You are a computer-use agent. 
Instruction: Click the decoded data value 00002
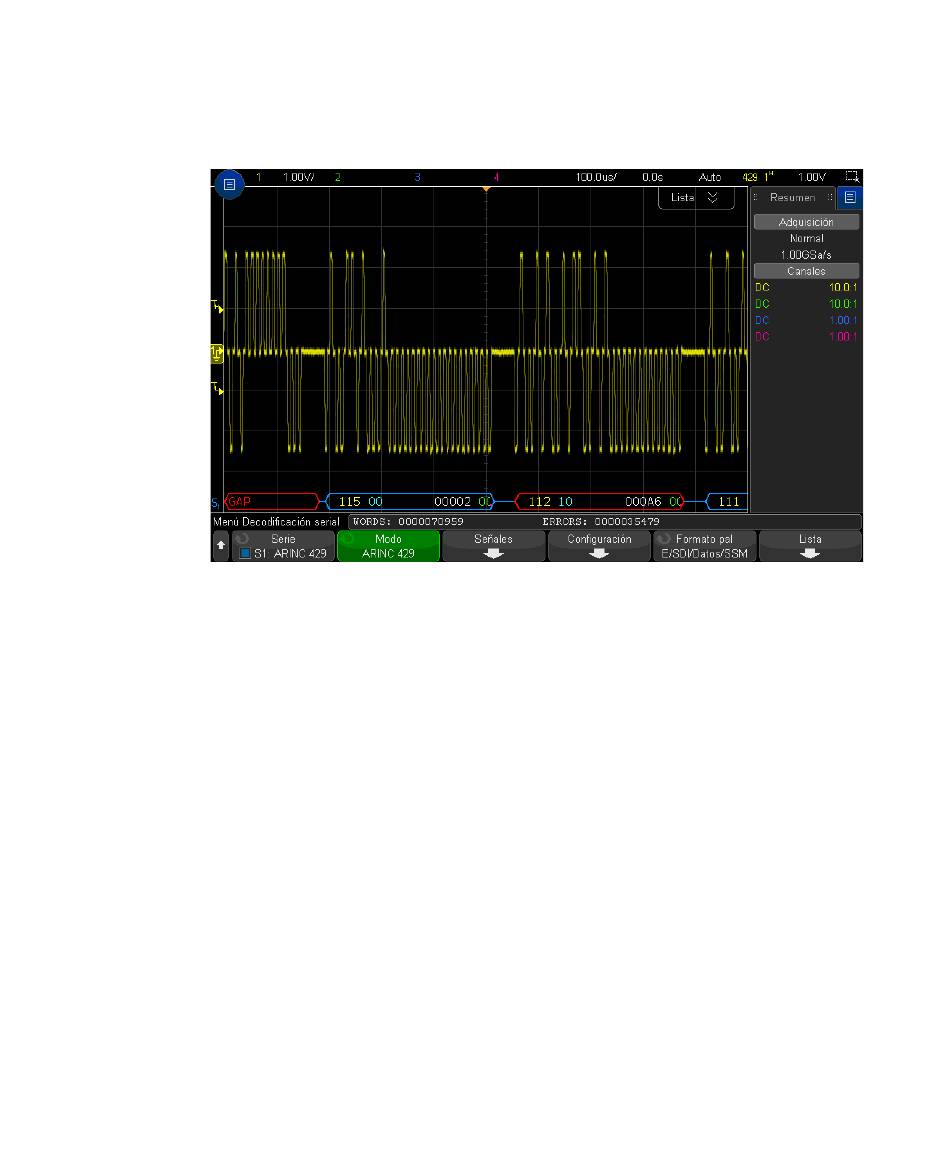pyautogui.click(x=452, y=502)
